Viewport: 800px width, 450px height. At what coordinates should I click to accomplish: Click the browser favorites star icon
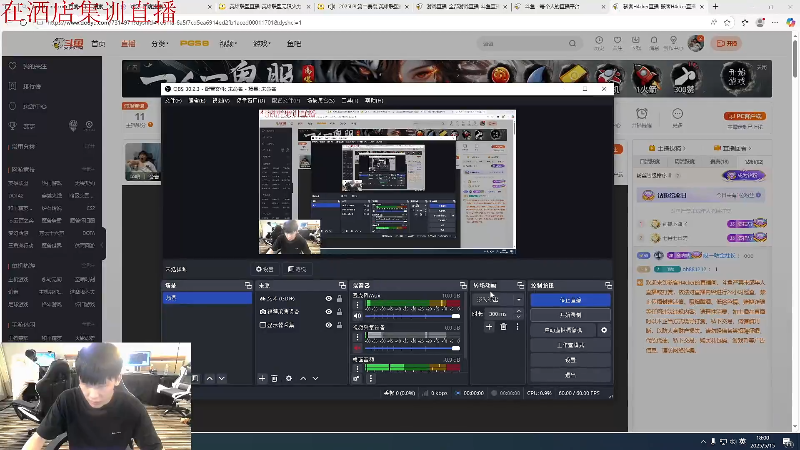[x=727, y=22]
